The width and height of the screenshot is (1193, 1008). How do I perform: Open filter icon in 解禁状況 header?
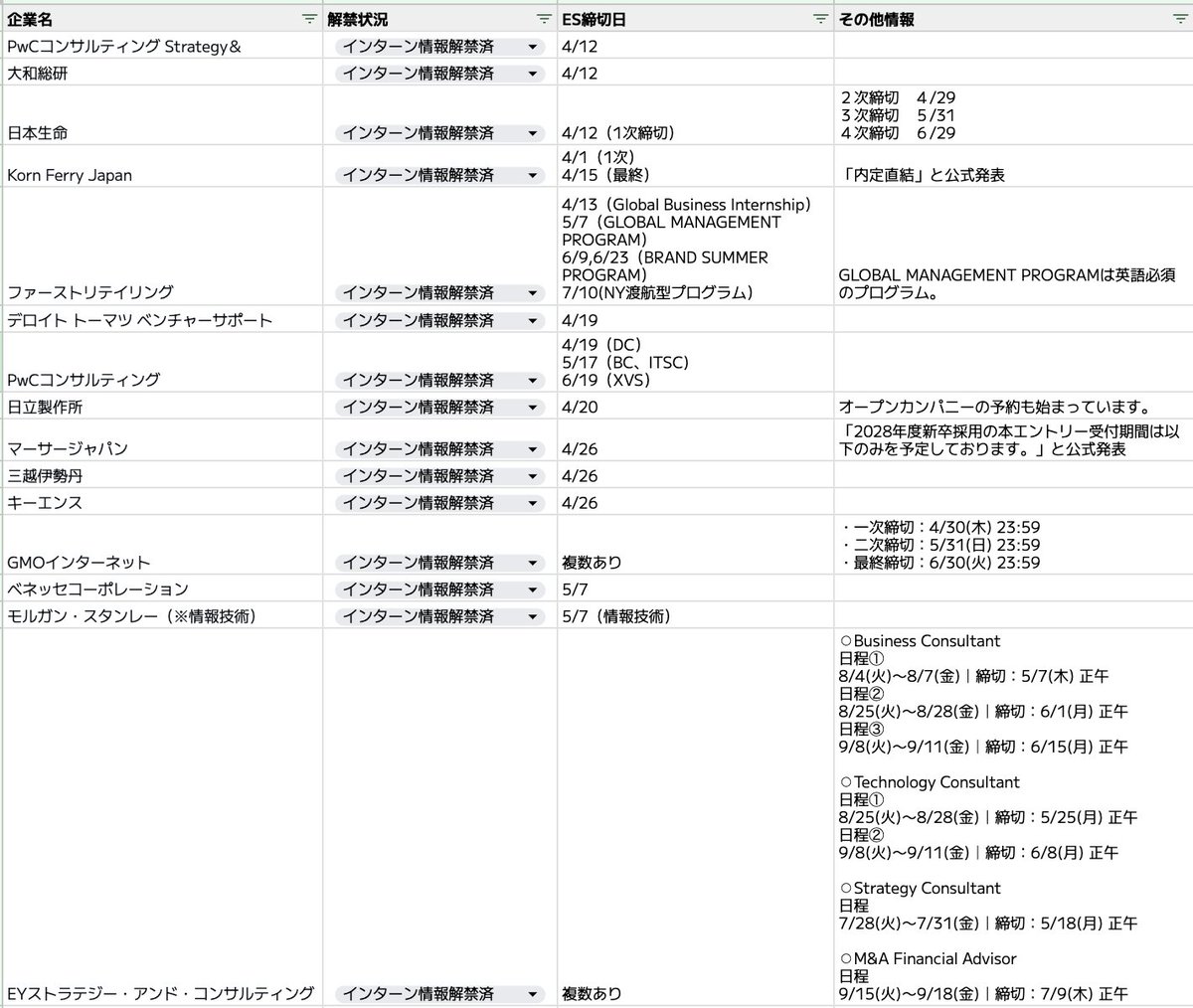tap(543, 19)
